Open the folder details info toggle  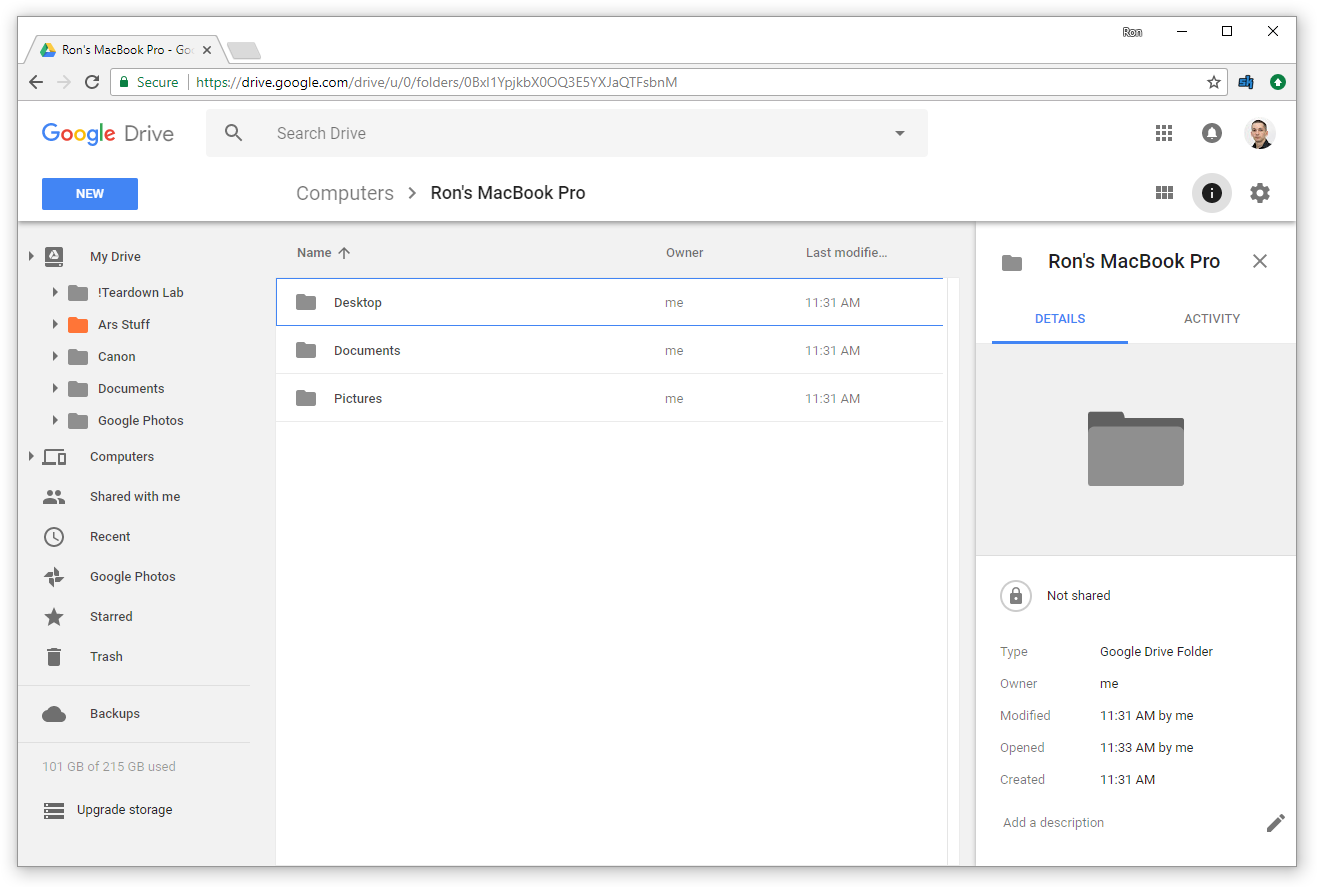pyautogui.click(x=1211, y=193)
